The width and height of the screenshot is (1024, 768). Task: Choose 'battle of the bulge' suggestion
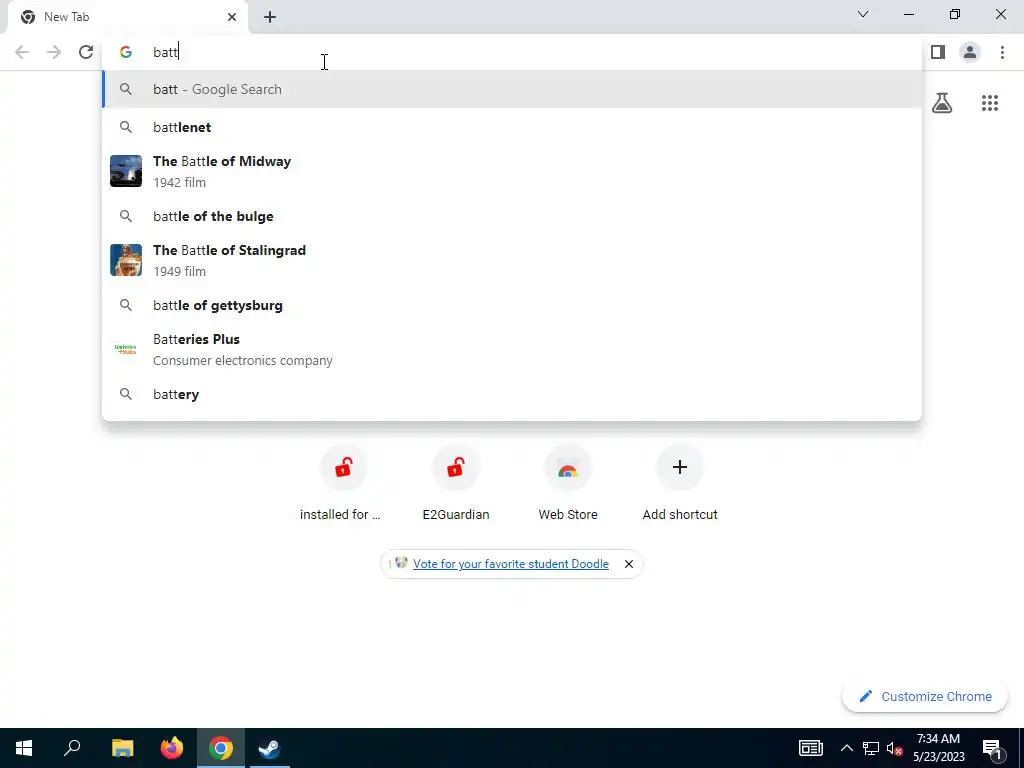[512, 216]
